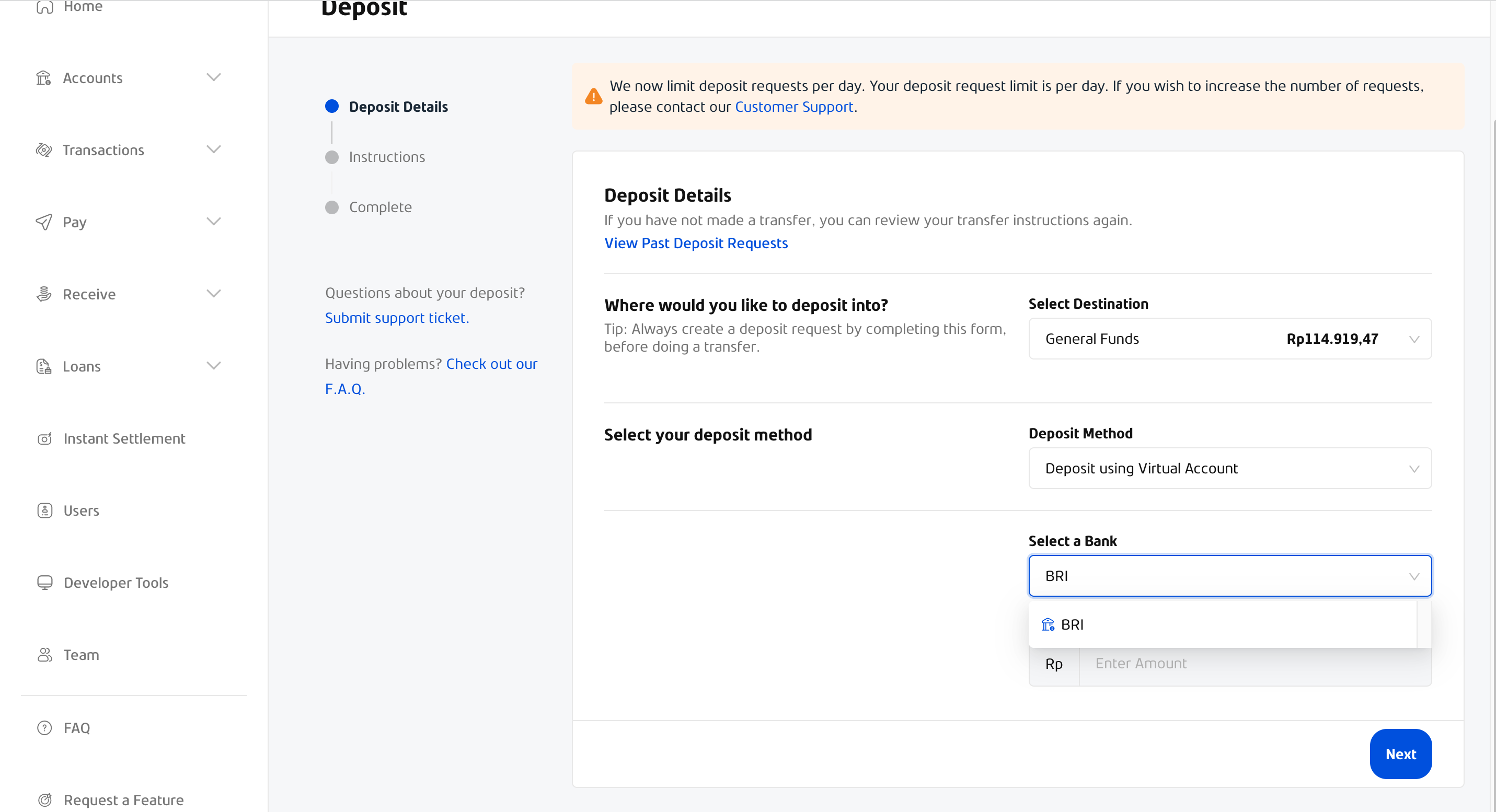Click the Developer Tools monitor icon
The width and height of the screenshot is (1496, 812).
(45, 582)
